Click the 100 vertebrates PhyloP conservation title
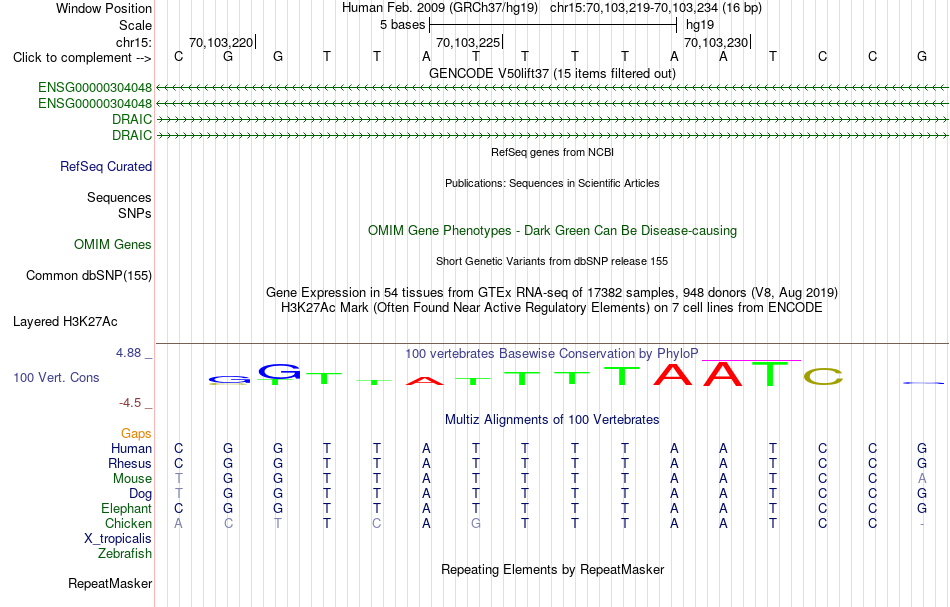Screen dimensions: 950x607 (x=552, y=353)
